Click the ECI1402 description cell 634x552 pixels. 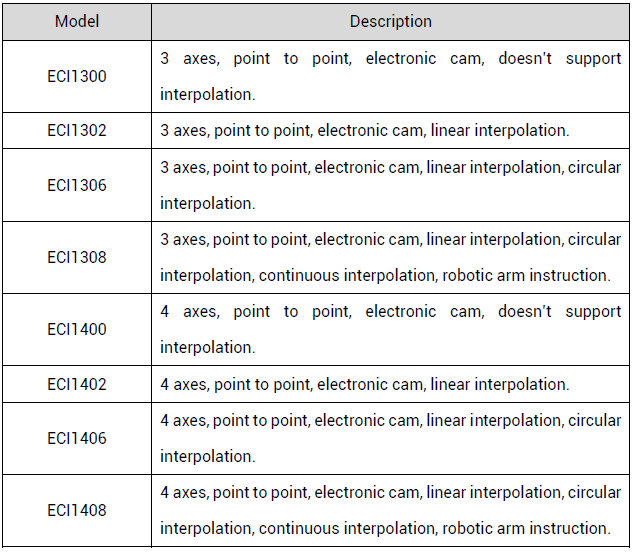(390, 384)
